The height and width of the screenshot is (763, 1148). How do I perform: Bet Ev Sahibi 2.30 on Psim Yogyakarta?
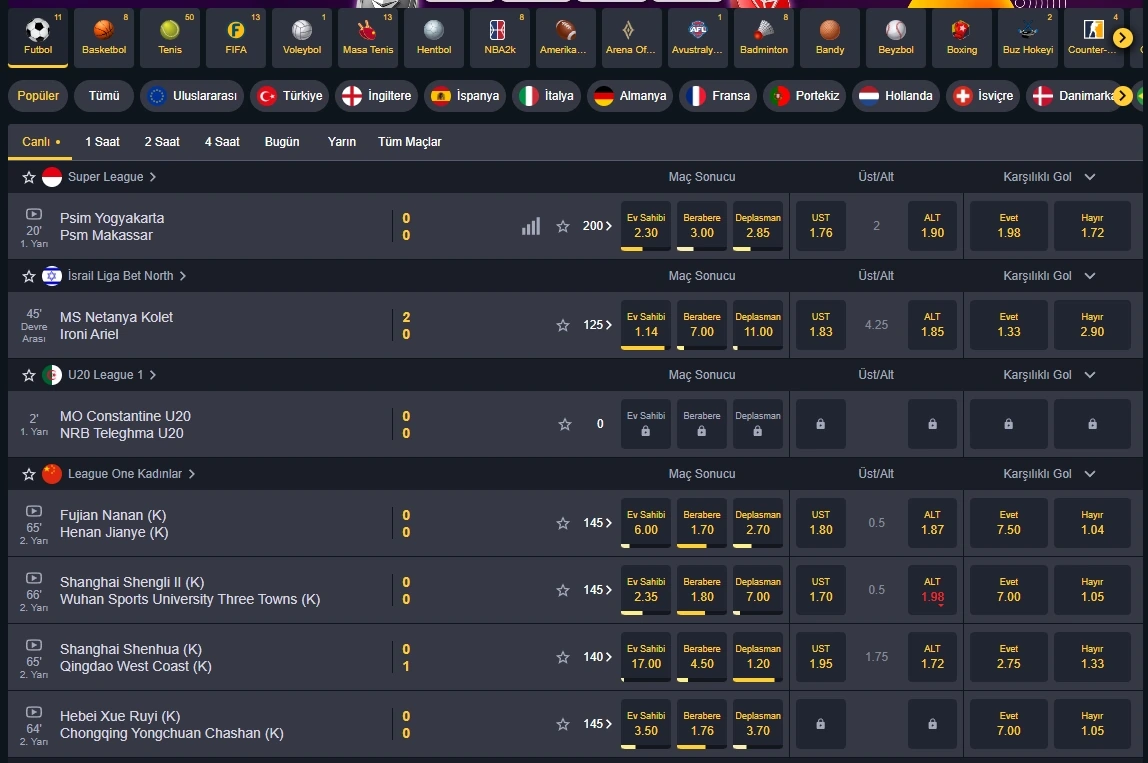(646, 226)
